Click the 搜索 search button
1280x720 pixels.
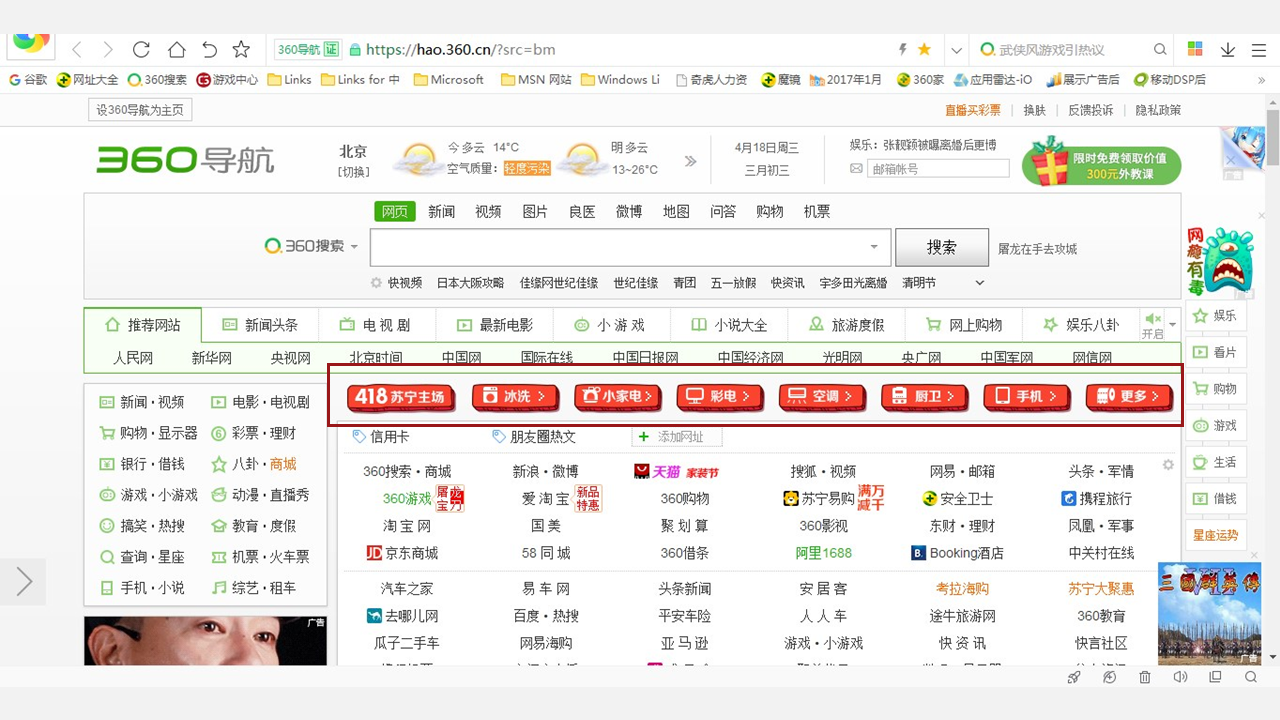click(941, 247)
